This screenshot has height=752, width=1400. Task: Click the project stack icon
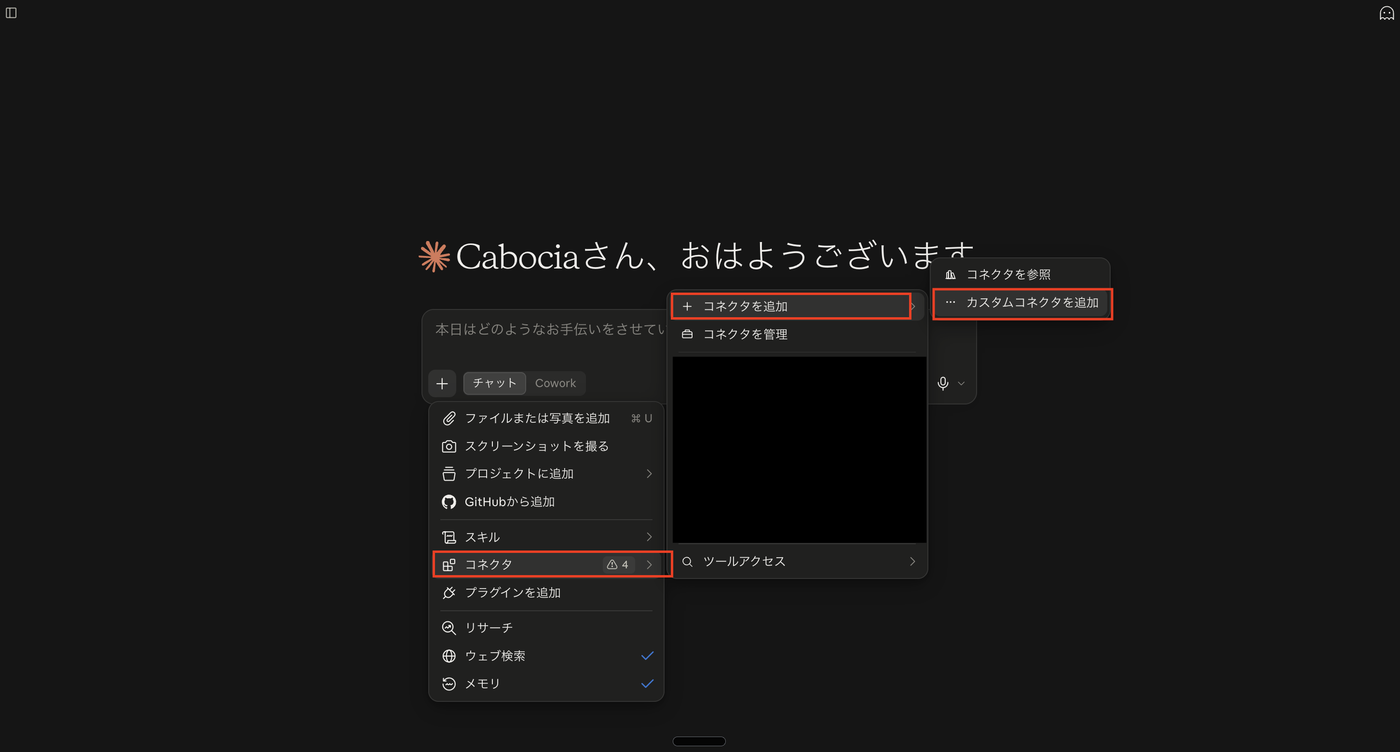(x=449, y=474)
